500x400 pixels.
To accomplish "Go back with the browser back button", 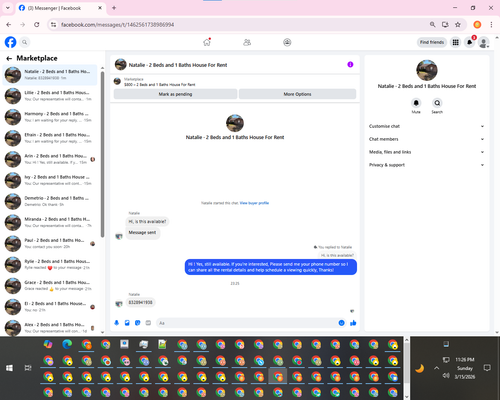I will 9,25.
